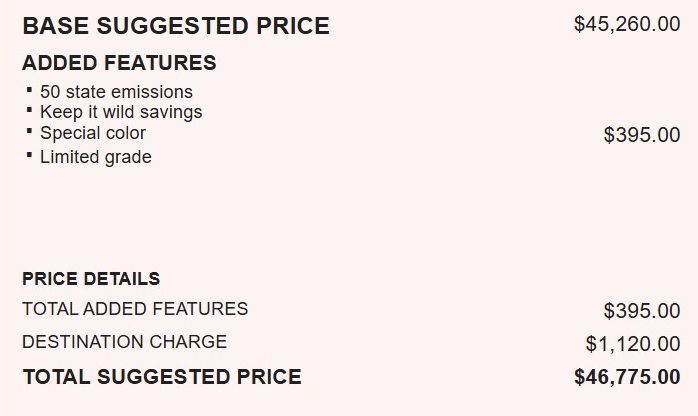698x416 pixels.
Task: Click the Added Features heading
Action: [x=119, y=63]
